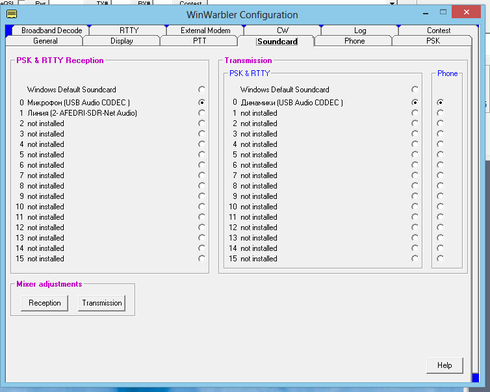Switch to the Phone tab
The height and width of the screenshot is (392, 490).
(x=354, y=41)
